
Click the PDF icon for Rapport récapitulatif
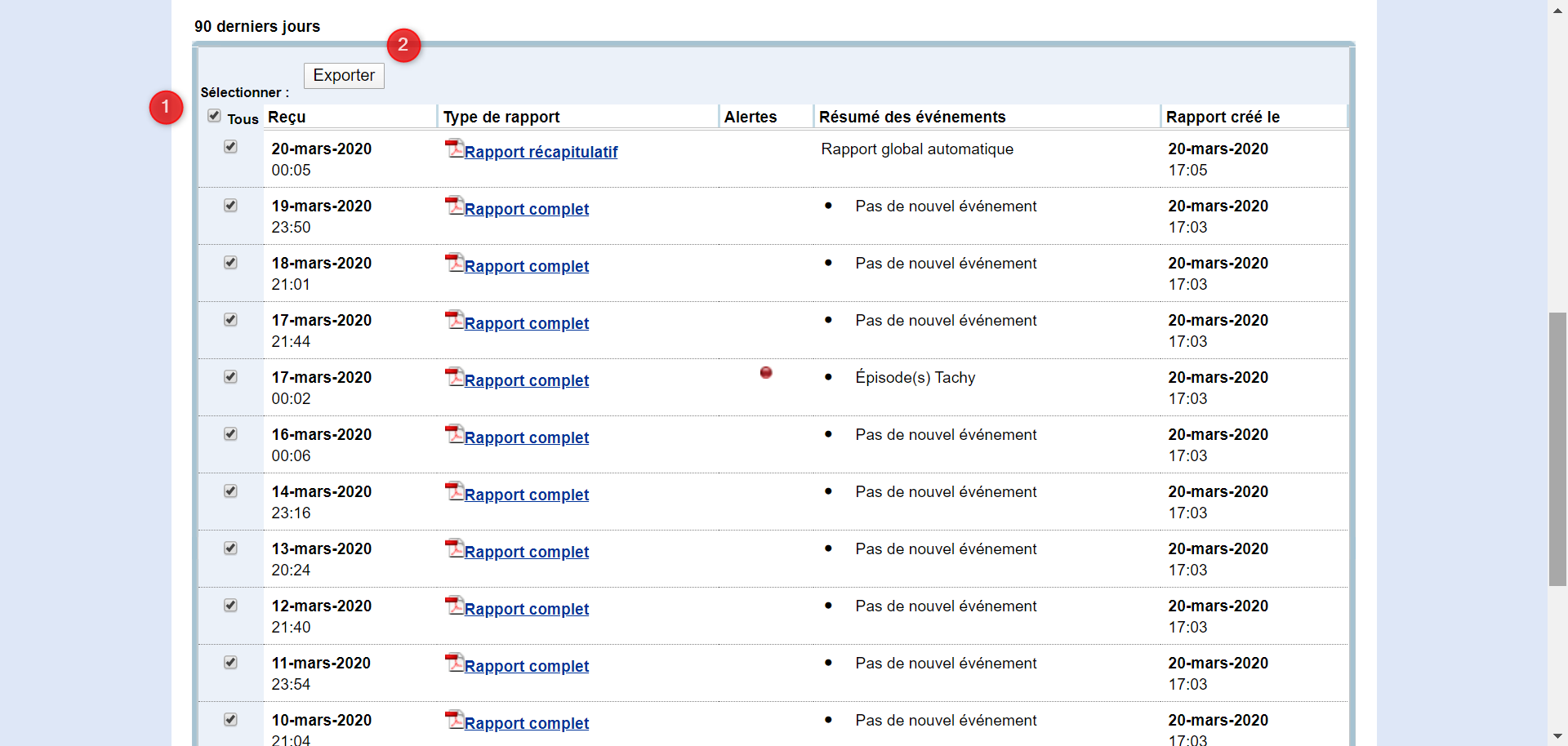454,149
